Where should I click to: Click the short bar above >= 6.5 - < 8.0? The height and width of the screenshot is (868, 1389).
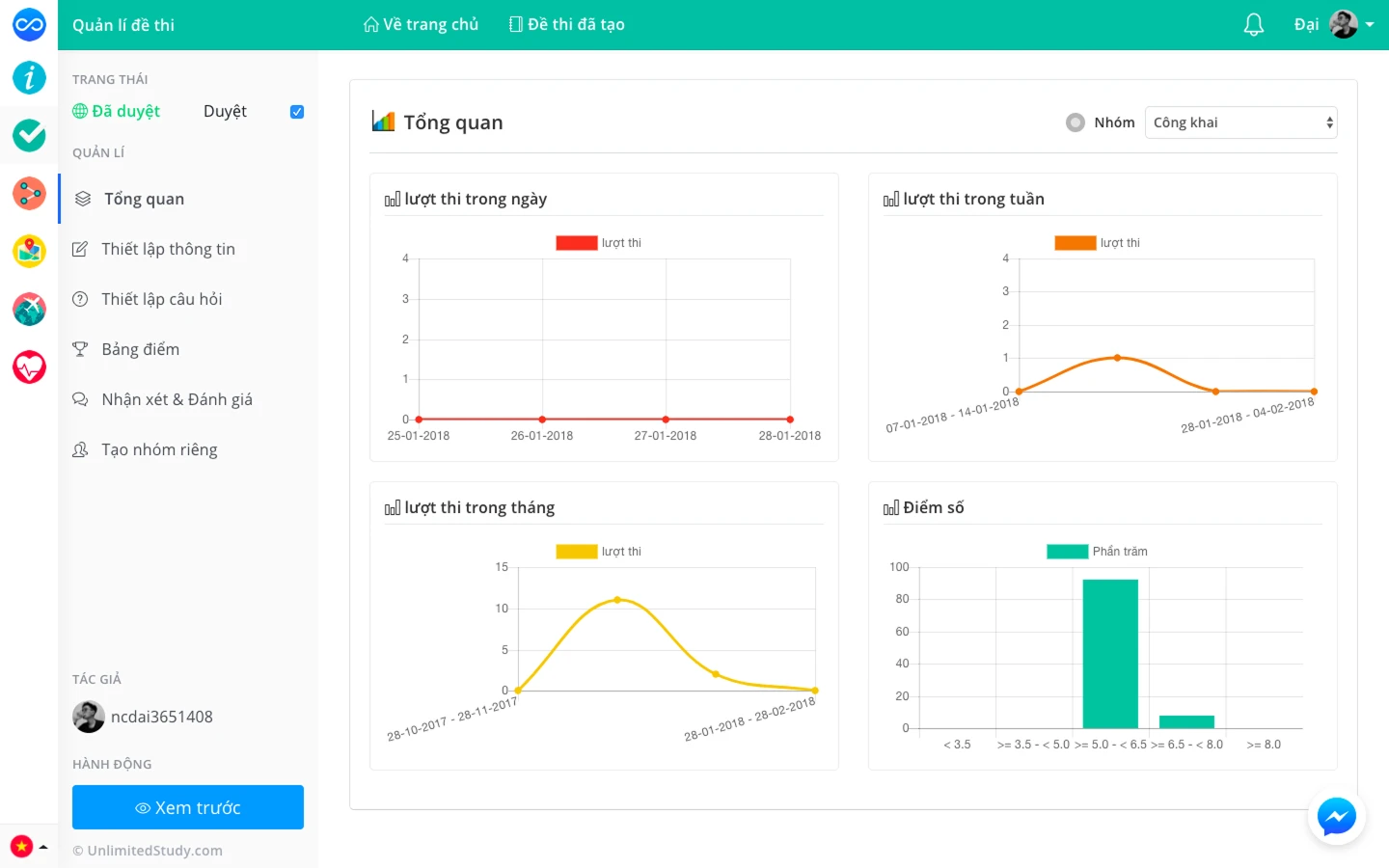tap(1186, 722)
